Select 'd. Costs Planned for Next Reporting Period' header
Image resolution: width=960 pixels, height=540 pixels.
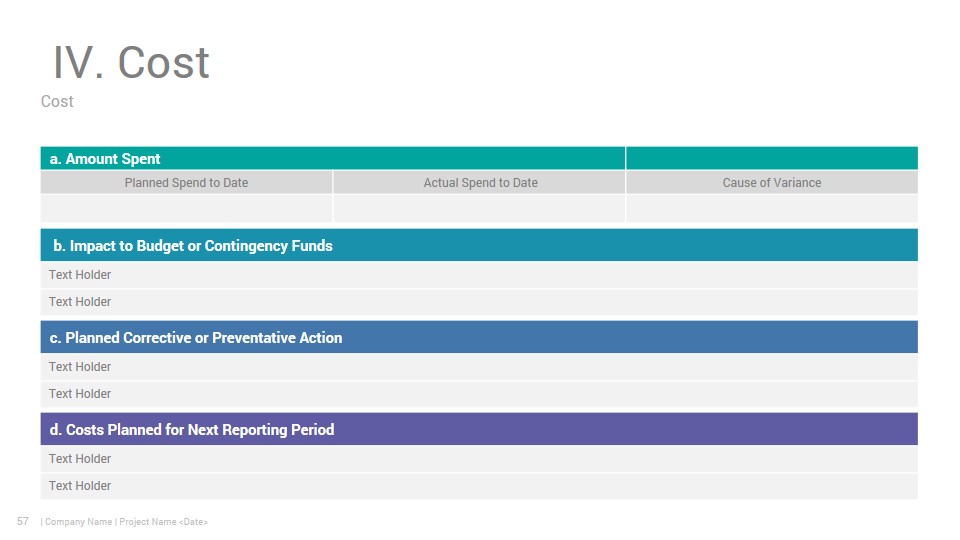point(479,429)
